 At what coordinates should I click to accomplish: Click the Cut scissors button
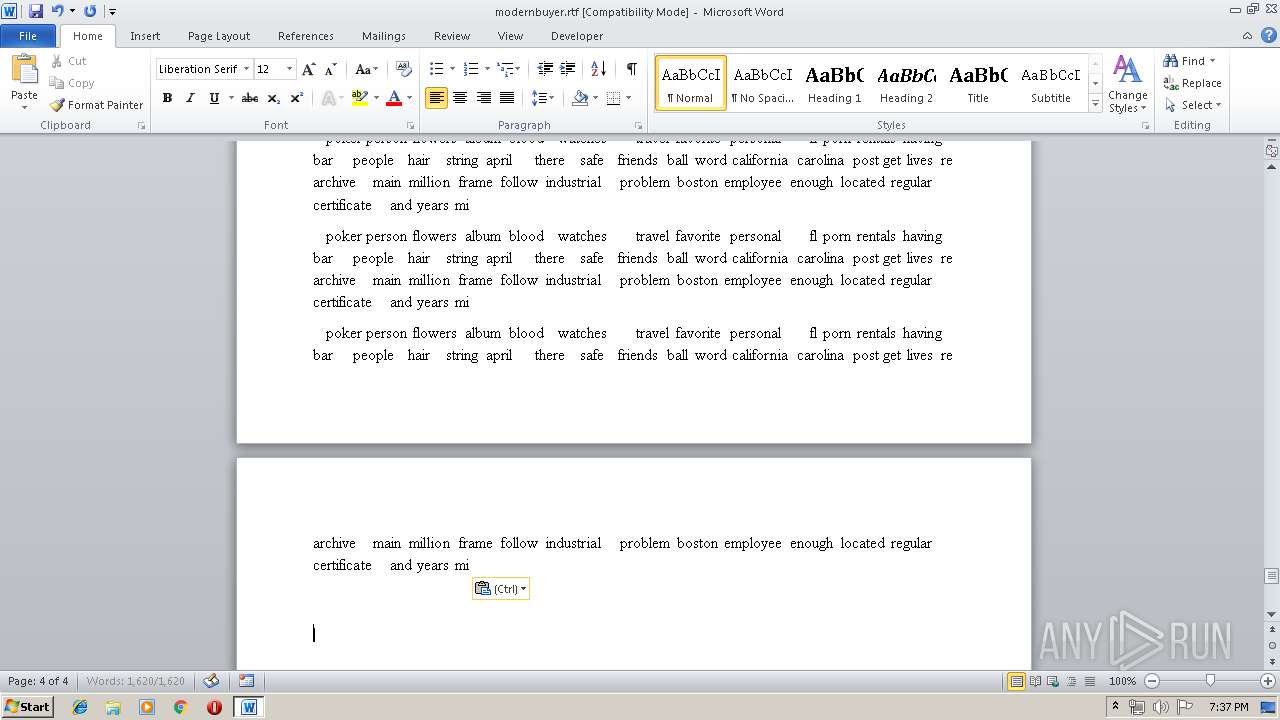pos(69,61)
